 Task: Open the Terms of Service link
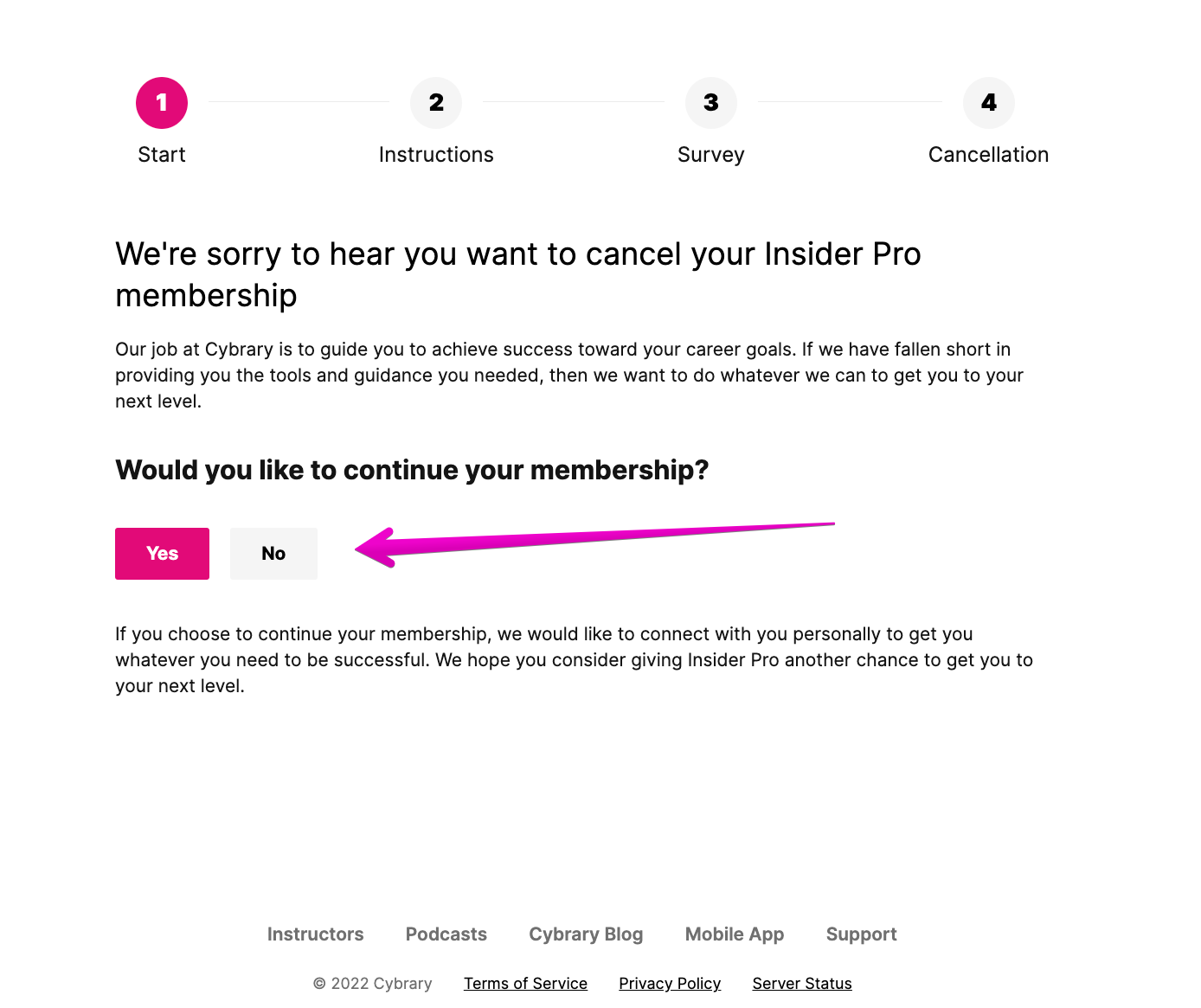525,984
